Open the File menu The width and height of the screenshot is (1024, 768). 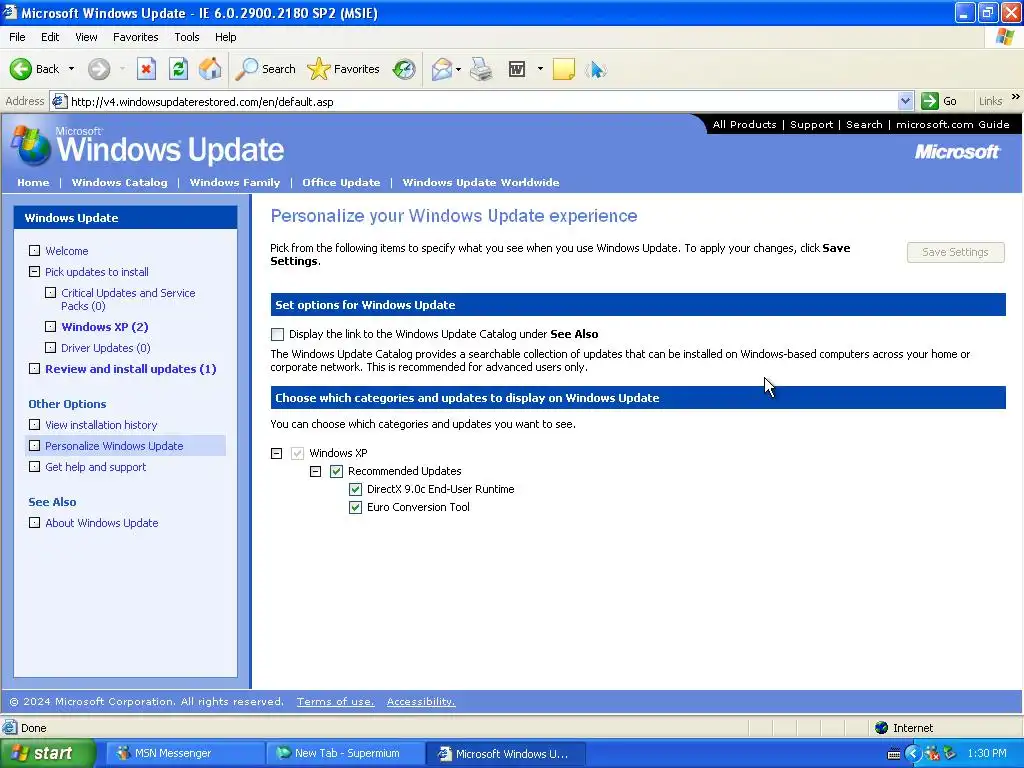point(18,37)
